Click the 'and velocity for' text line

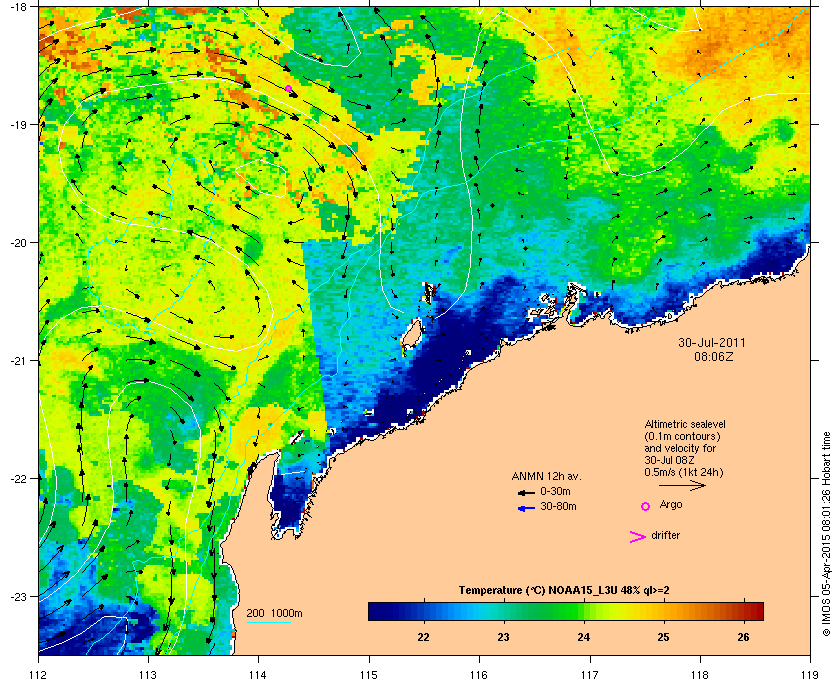pyautogui.click(x=680, y=448)
